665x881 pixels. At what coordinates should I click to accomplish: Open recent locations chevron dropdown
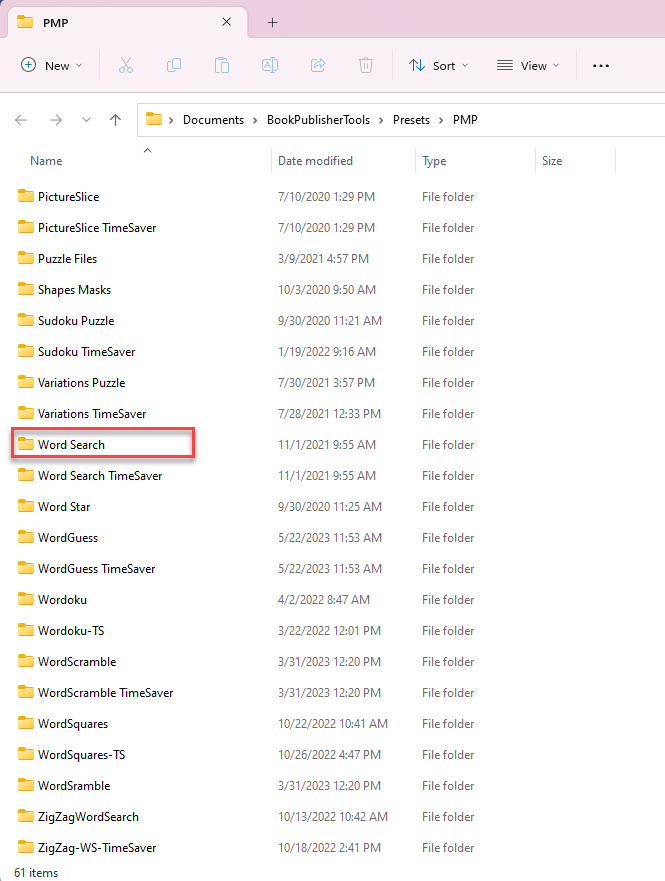pyautogui.click(x=85, y=120)
